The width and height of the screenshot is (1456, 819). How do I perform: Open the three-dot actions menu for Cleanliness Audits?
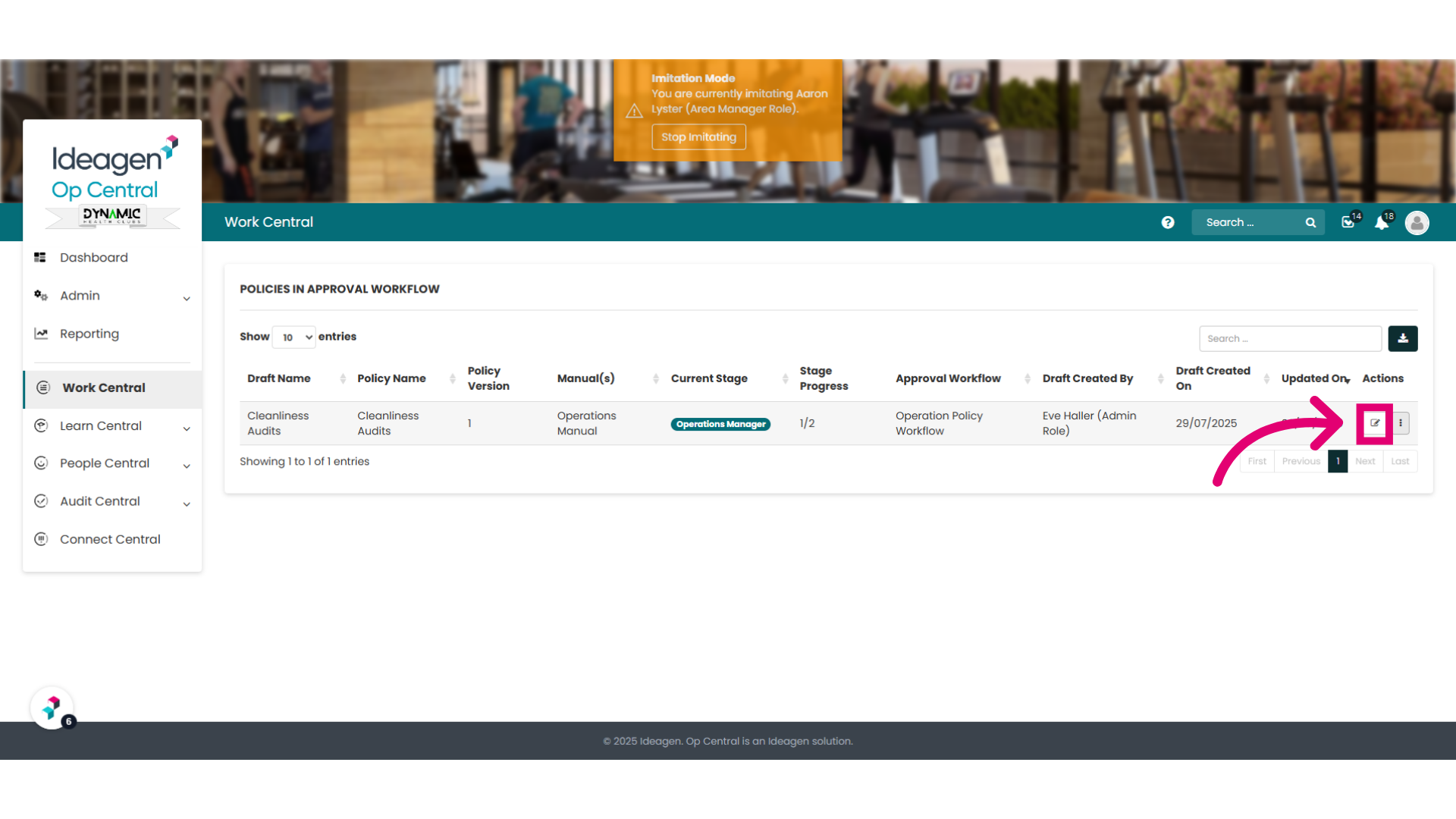[x=1401, y=423]
